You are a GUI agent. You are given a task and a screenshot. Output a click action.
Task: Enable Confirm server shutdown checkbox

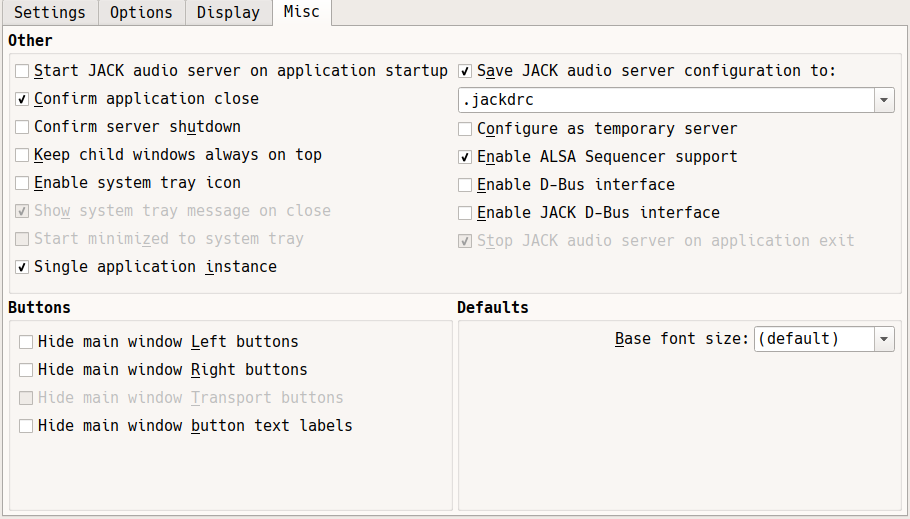click(23, 127)
